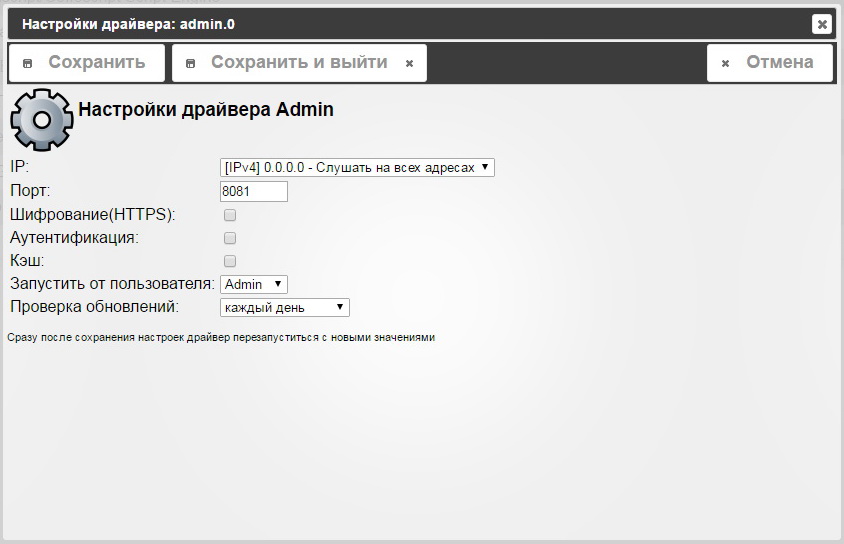Check the Кэш checkbox
This screenshot has height=544, width=844.
coord(230,261)
